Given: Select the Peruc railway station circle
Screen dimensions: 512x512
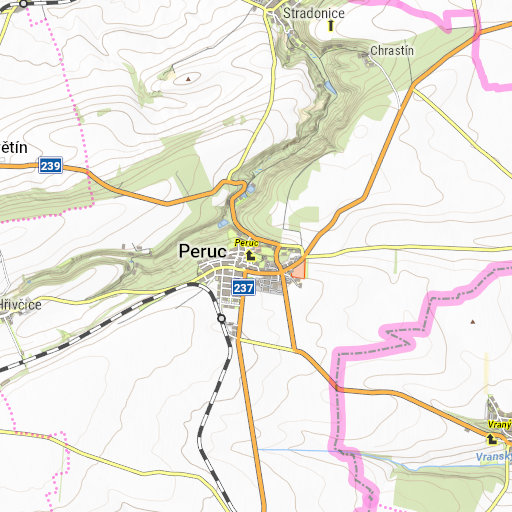Looking at the screenshot, I should pyautogui.click(x=221, y=318).
